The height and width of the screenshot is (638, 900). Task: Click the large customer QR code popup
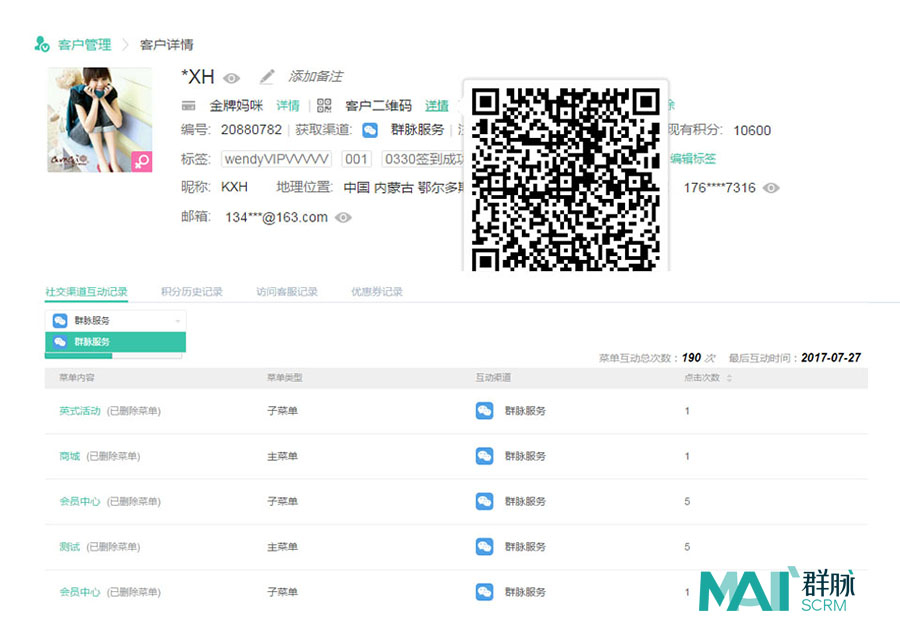[565, 178]
